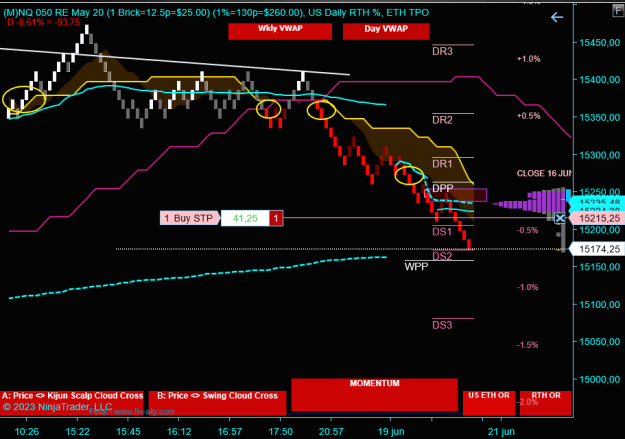Click 15350,00 on the price axis
The height and width of the screenshot is (439, 625).
tap(599, 118)
